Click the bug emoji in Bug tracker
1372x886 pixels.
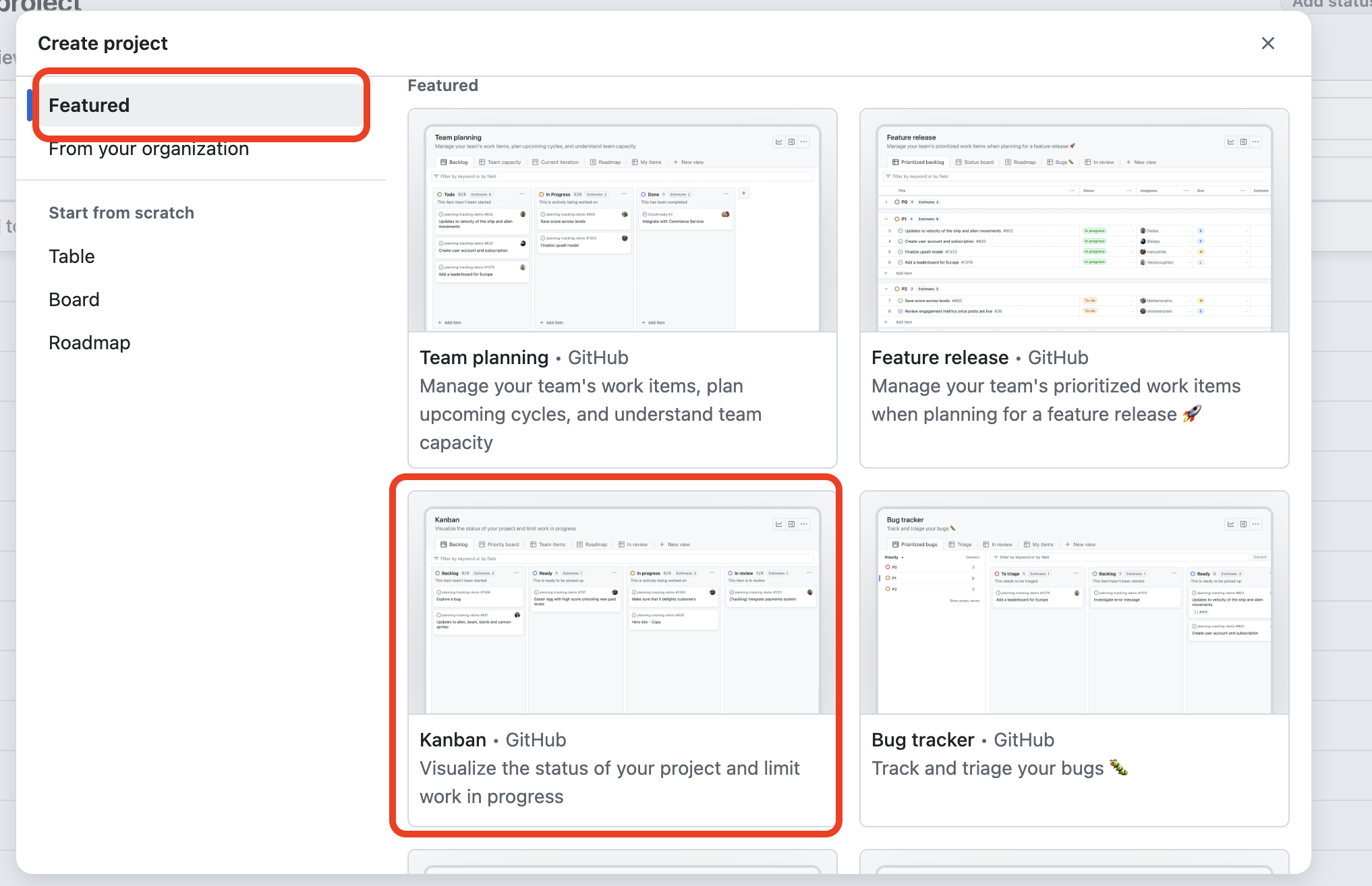coord(1118,767)
